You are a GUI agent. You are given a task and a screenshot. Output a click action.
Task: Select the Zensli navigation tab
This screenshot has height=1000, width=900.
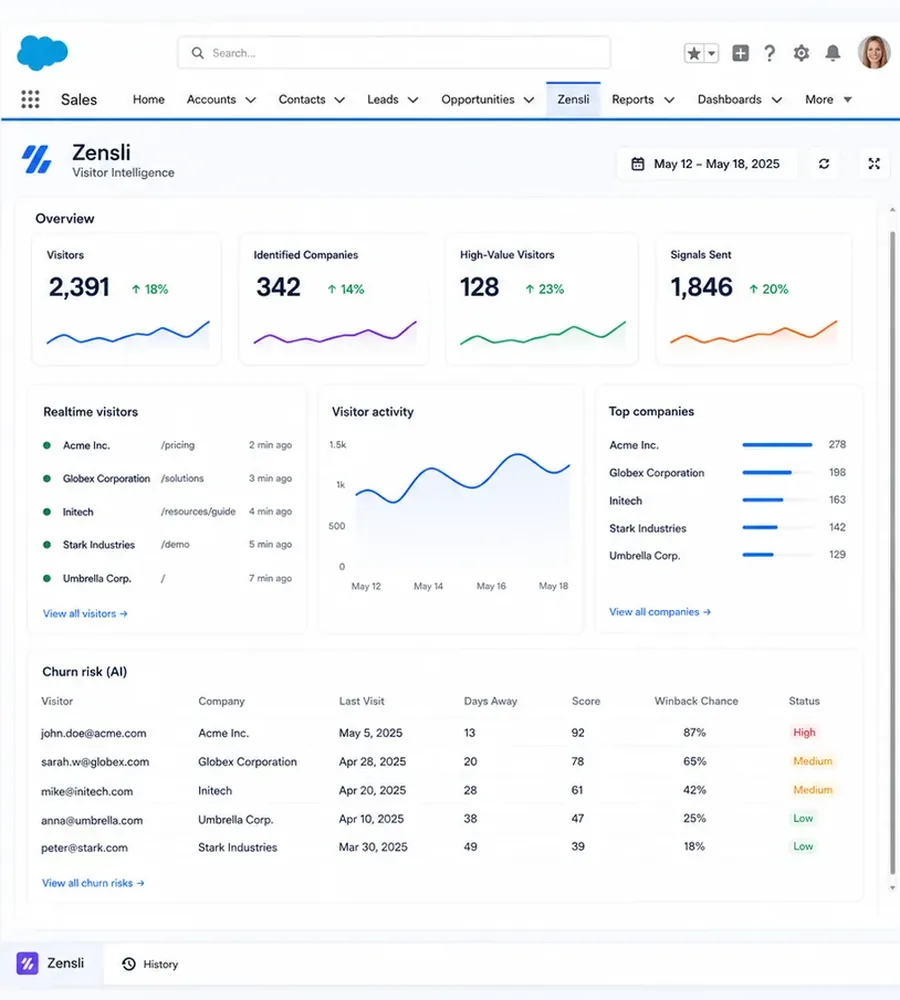[573, 99]
